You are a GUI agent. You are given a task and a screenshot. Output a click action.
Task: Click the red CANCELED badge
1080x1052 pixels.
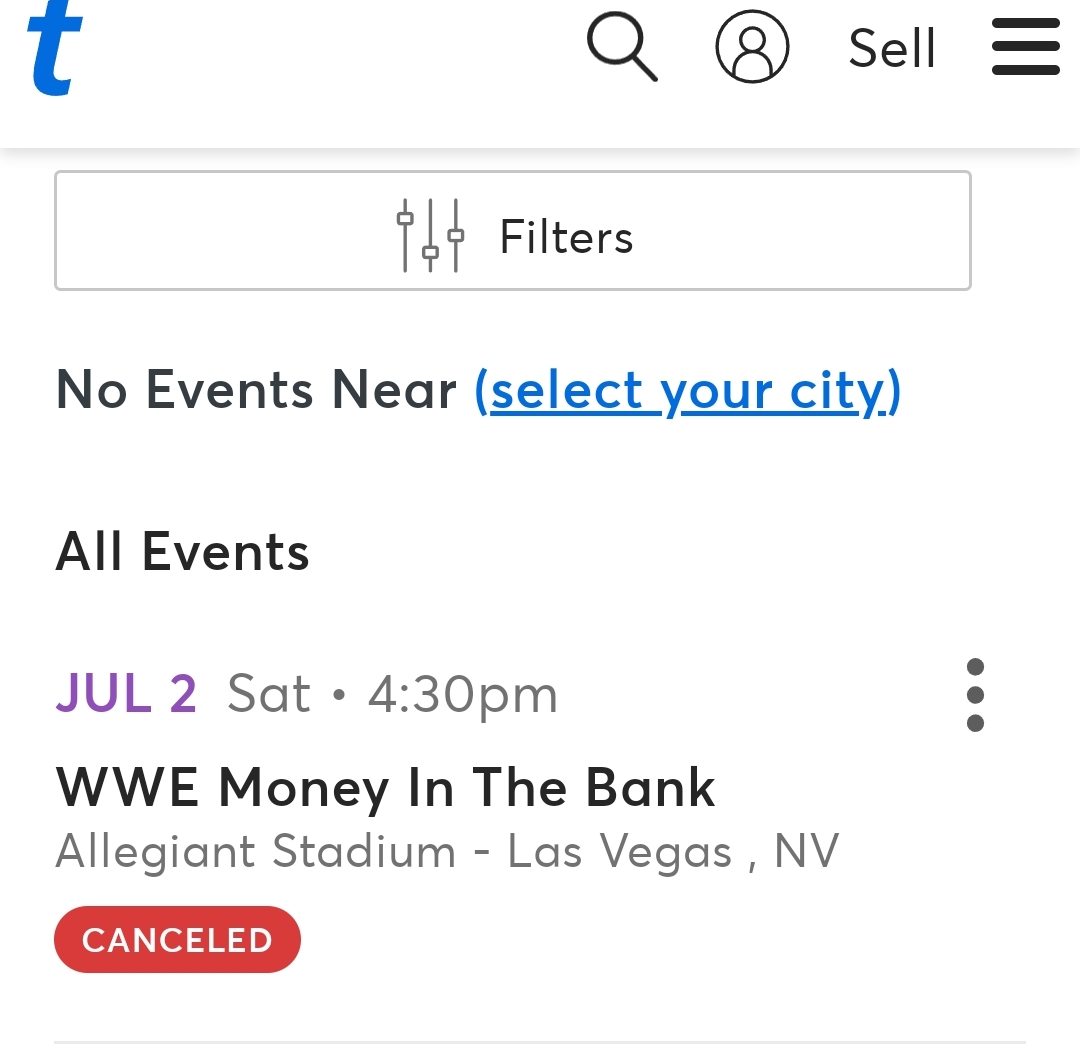(x=177, y=939)
